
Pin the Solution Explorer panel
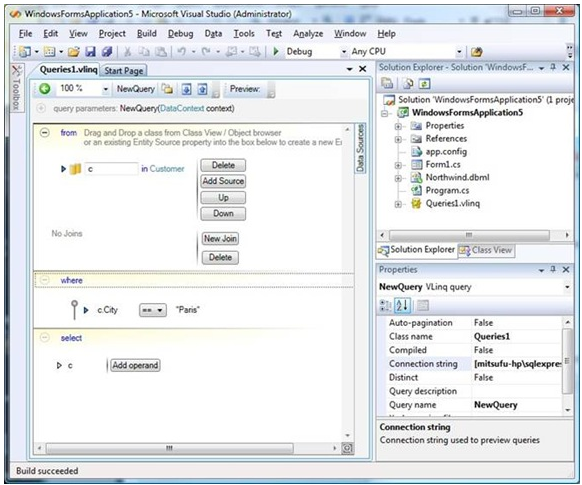point(553,67)
